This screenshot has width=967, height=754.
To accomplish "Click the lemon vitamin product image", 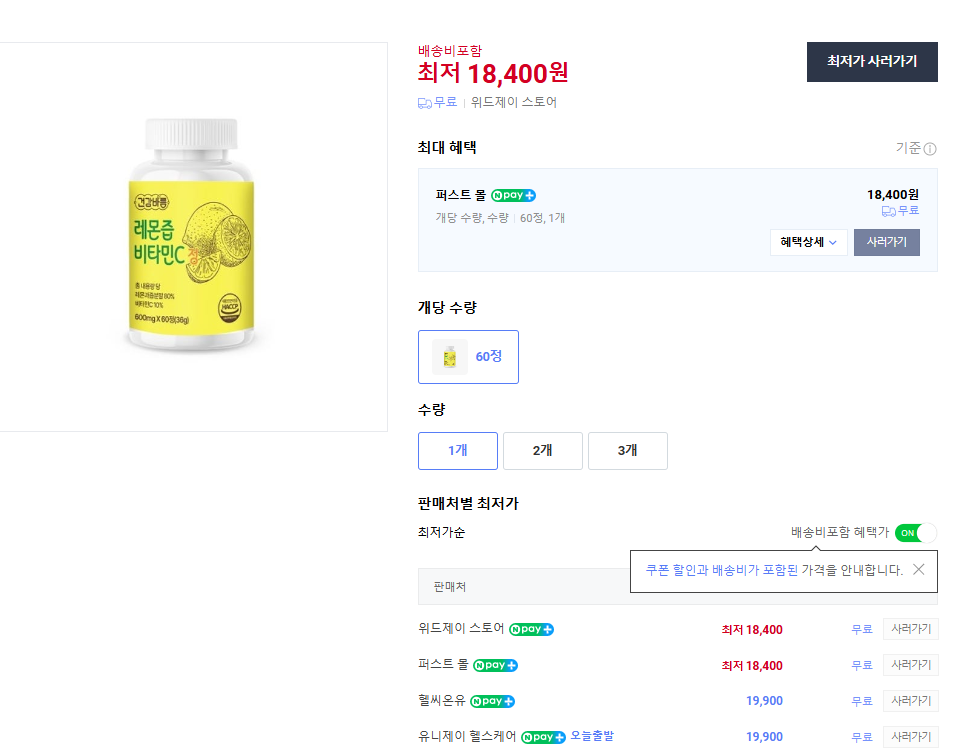I will point(193,237).
